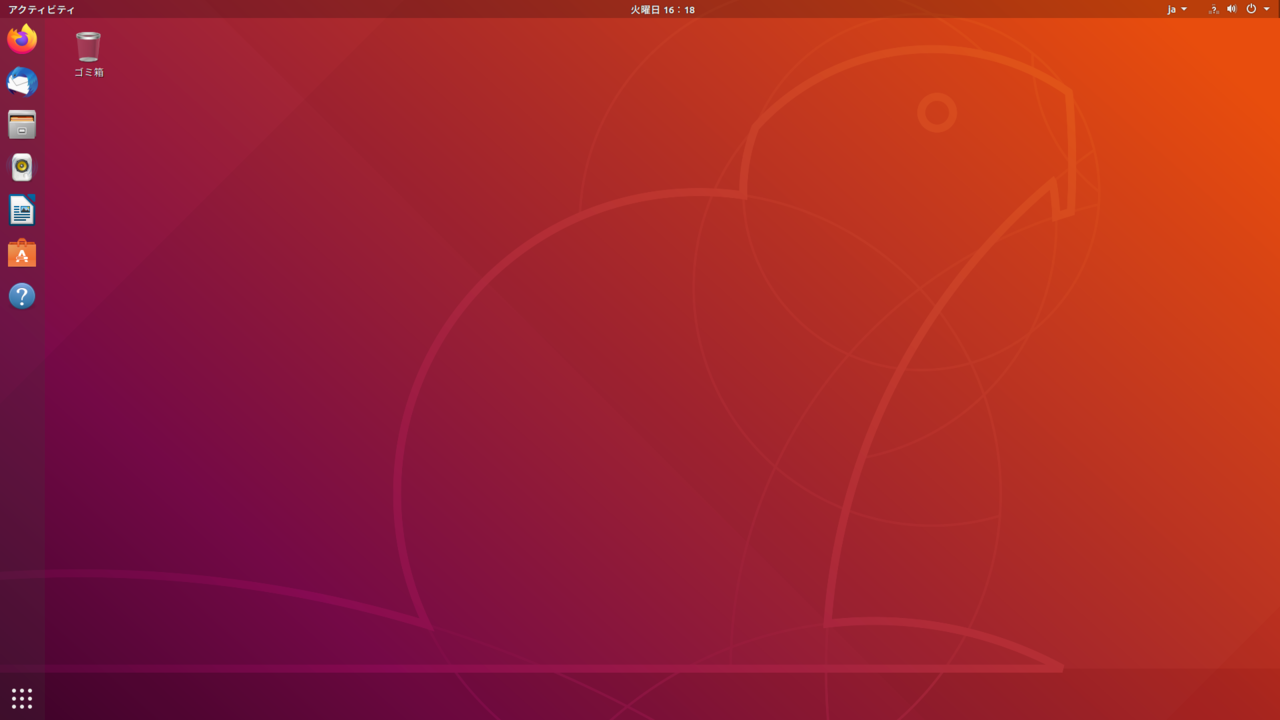This screenshot has height=720, width=1280.
Task: Open the Files manager in the dock
Action: pyautogui.click(x=22, y=125)
